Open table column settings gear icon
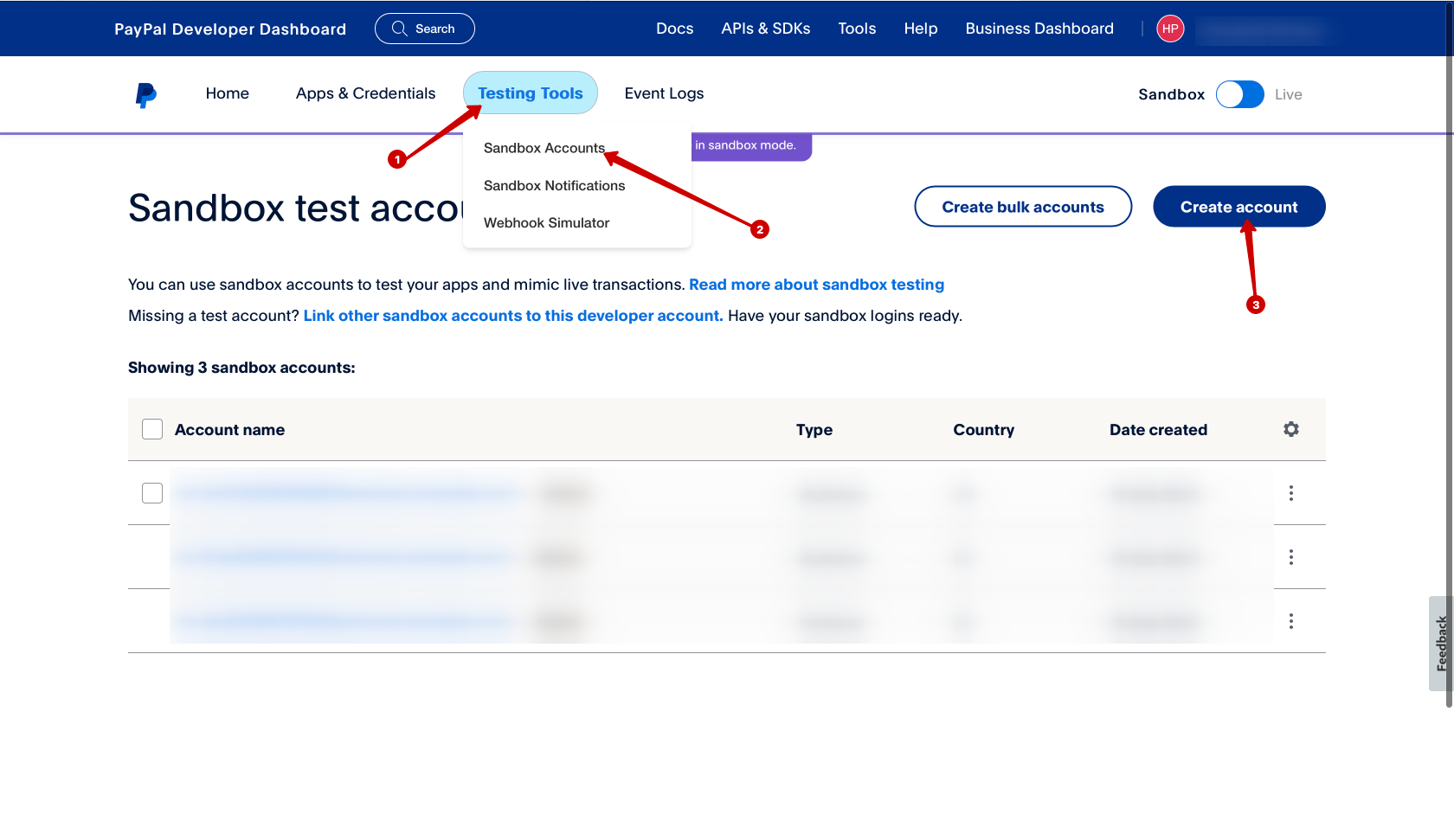 pyautogui.click(x=1290, y=429)
